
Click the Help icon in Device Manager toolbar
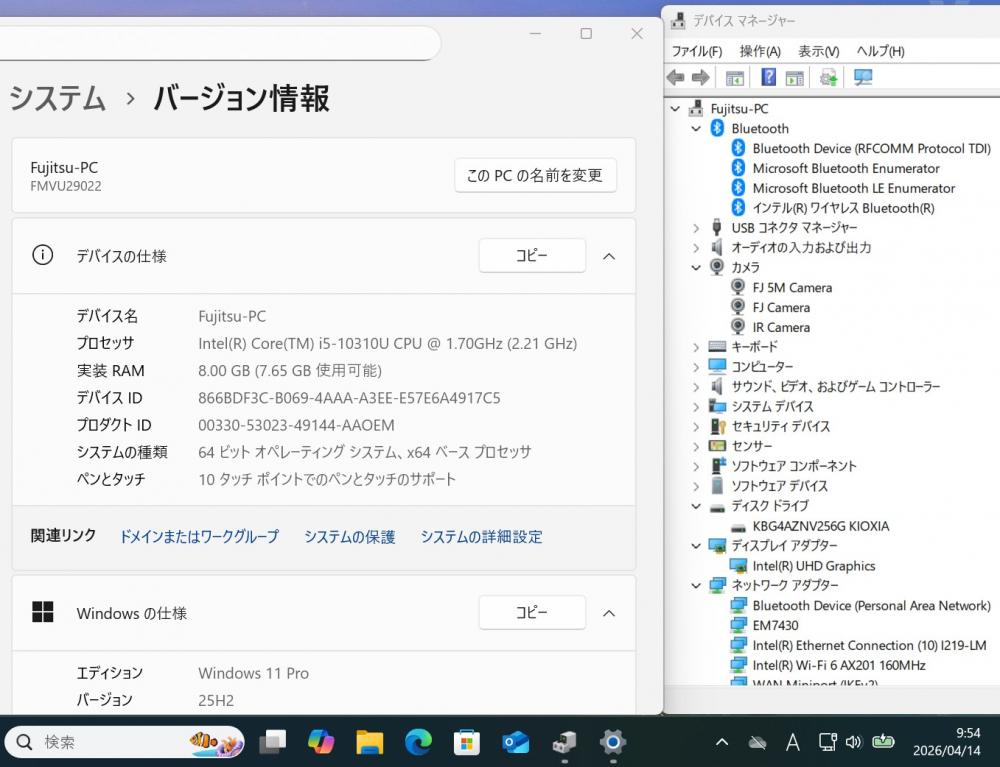point(768,78)
